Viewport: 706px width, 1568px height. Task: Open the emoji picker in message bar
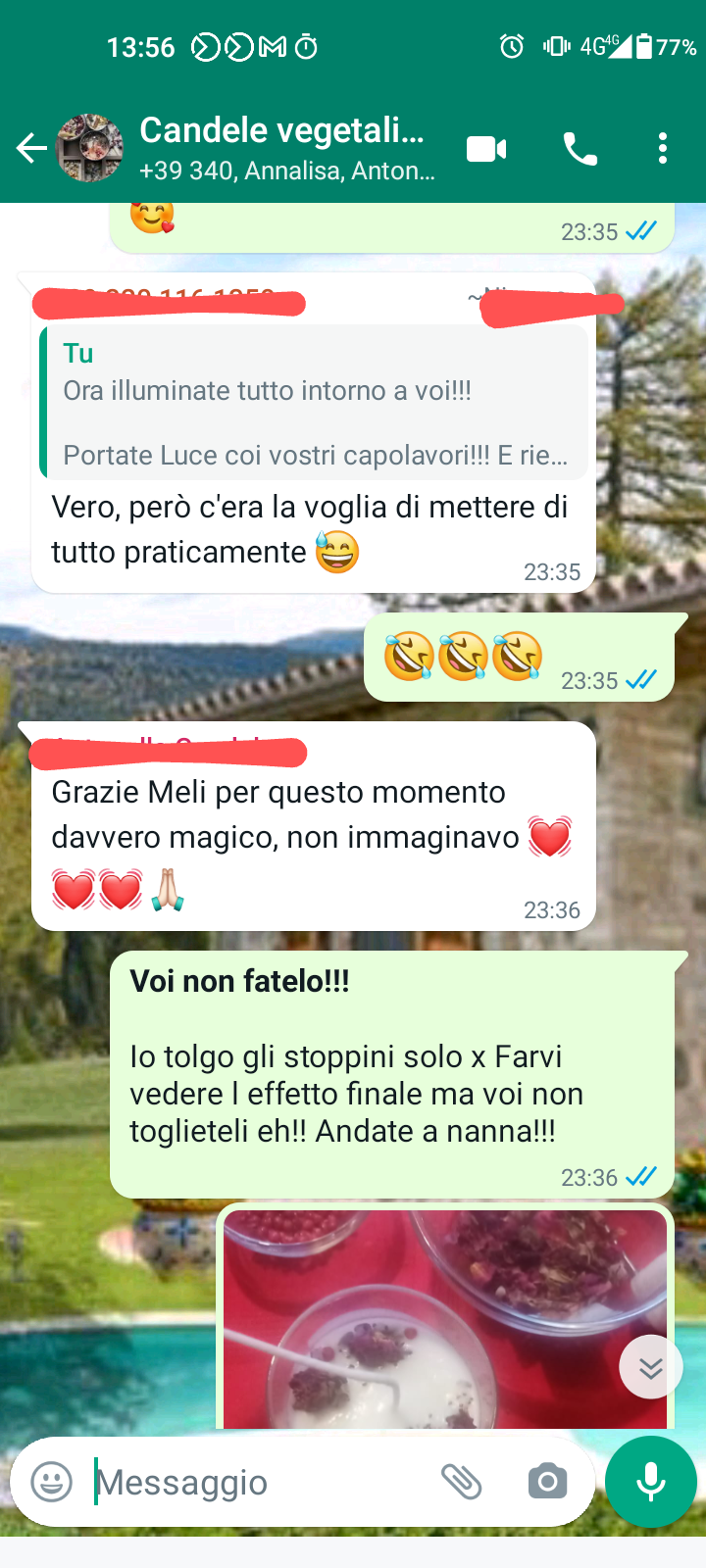point(52,1482)
